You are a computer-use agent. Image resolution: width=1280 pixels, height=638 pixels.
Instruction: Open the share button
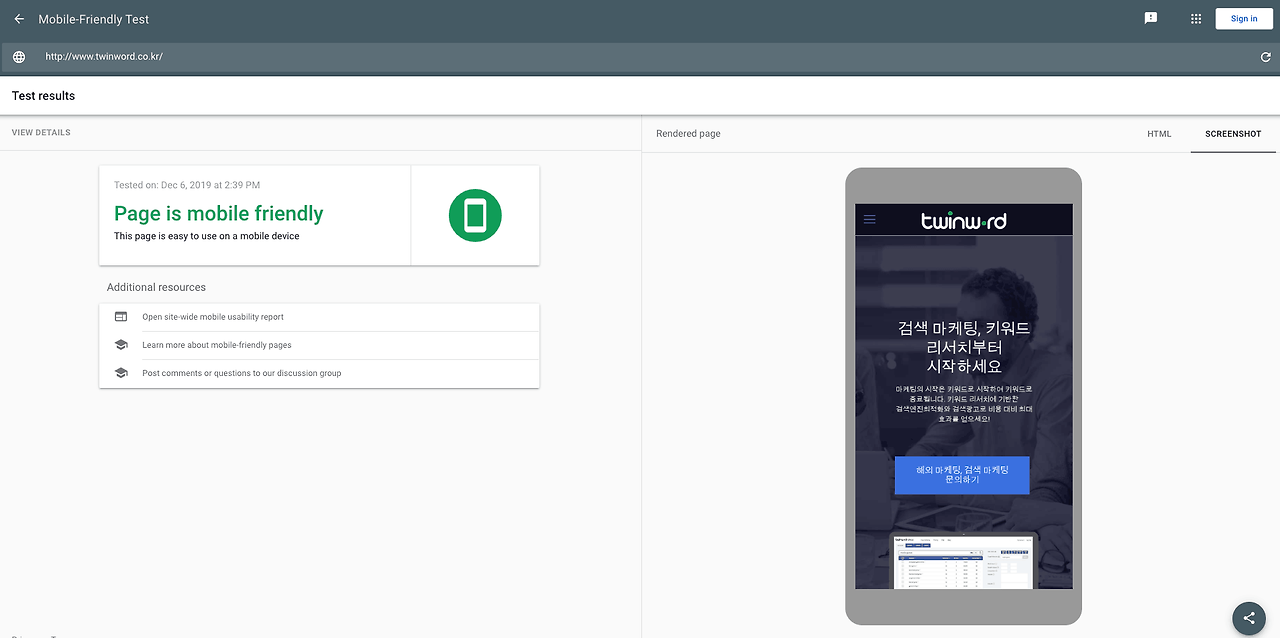(1248, 618)
